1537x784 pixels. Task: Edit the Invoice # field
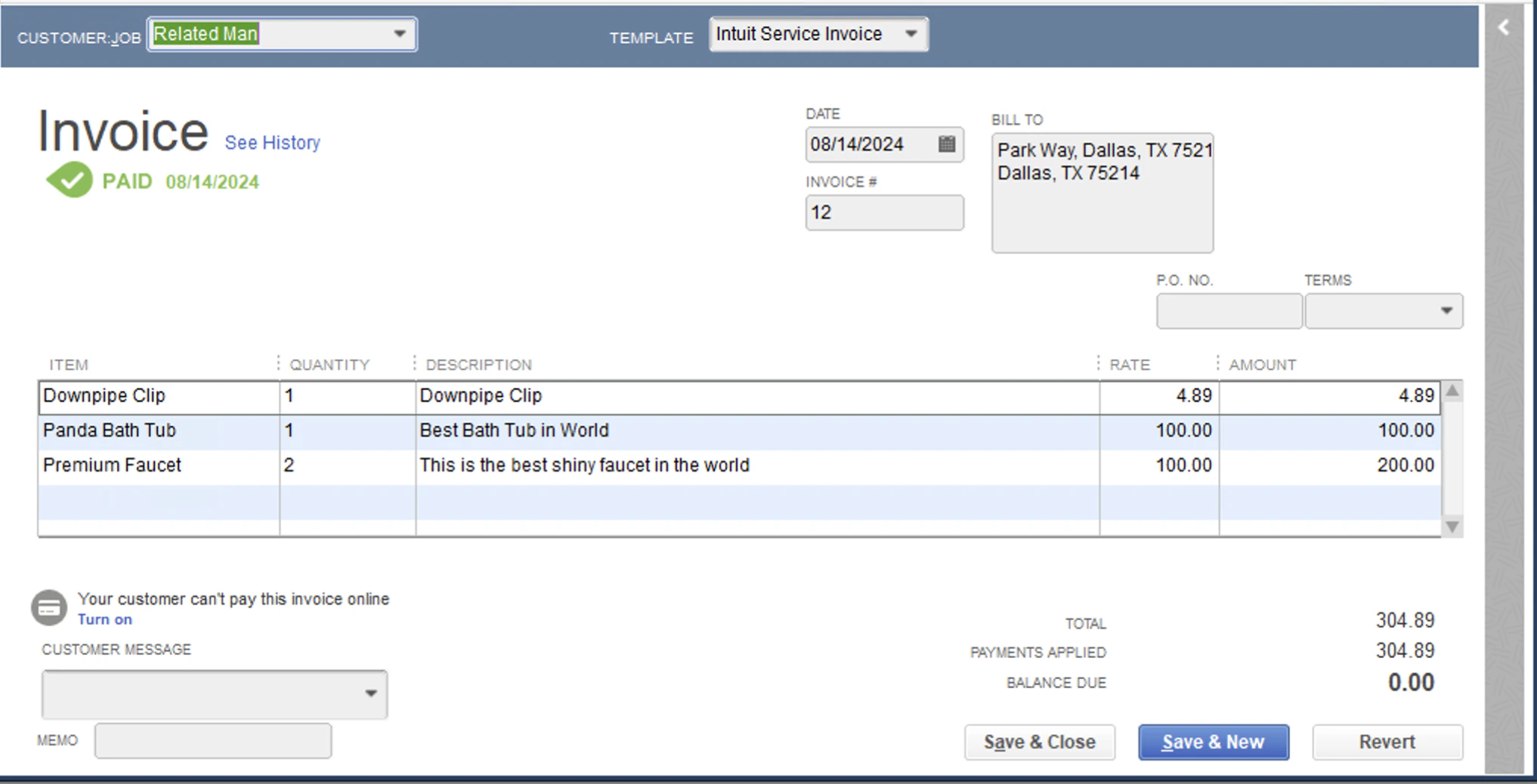(884, 212)
